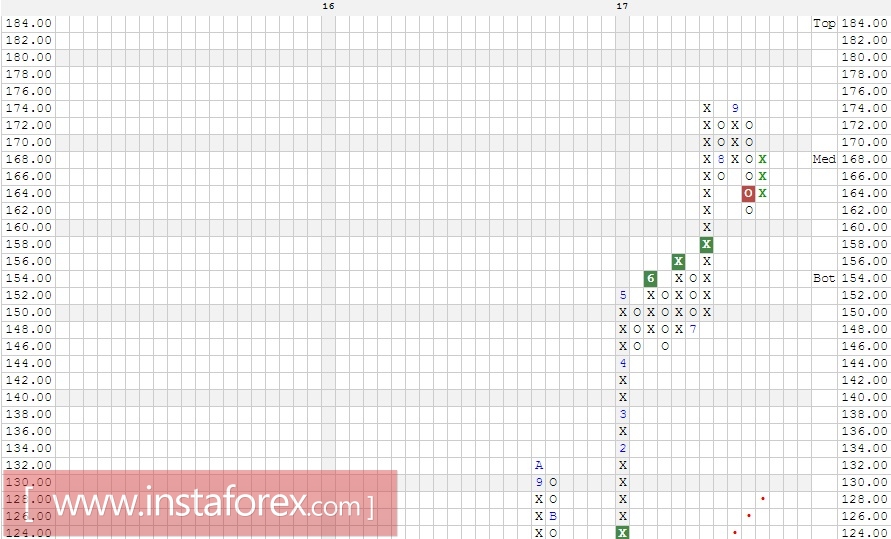Click 144.00 on the right price axis

[864, 363]
